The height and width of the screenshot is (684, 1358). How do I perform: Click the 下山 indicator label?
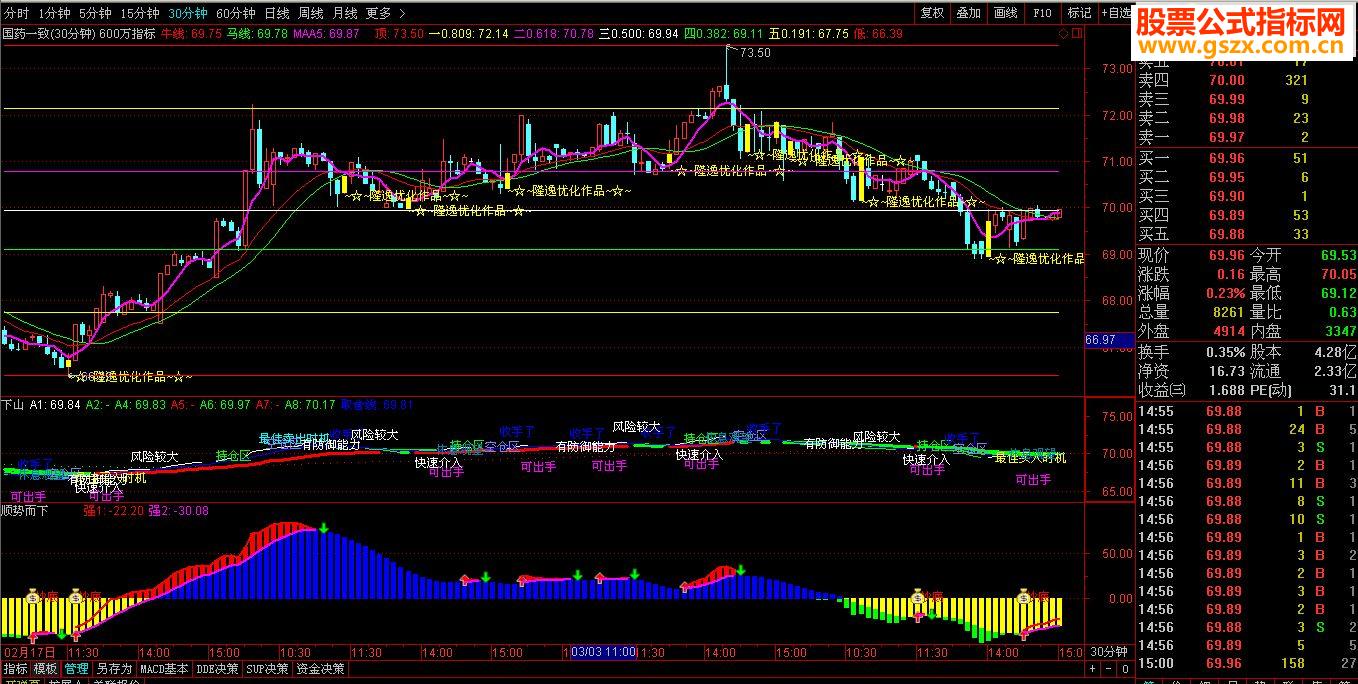(13, 405)
